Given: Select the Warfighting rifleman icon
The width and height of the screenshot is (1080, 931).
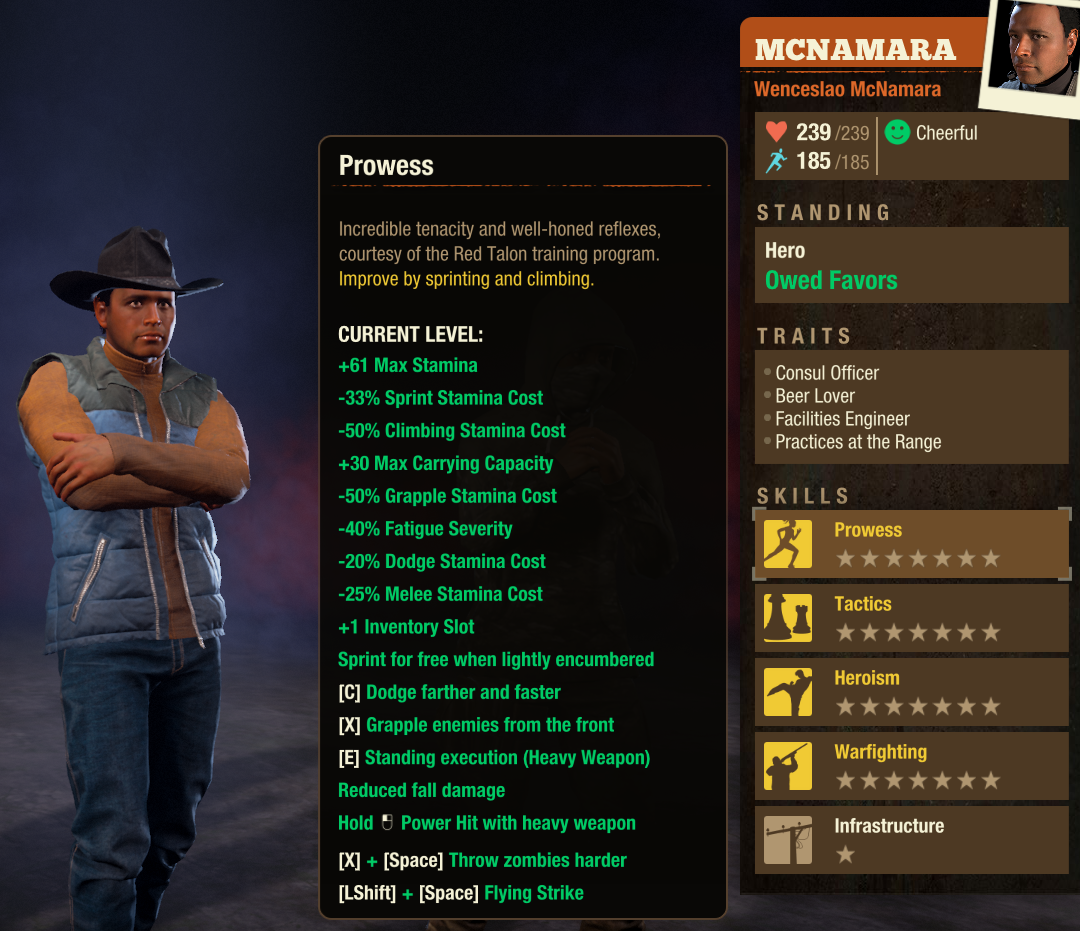Looking at the screenshot, I should pos(787,766).
